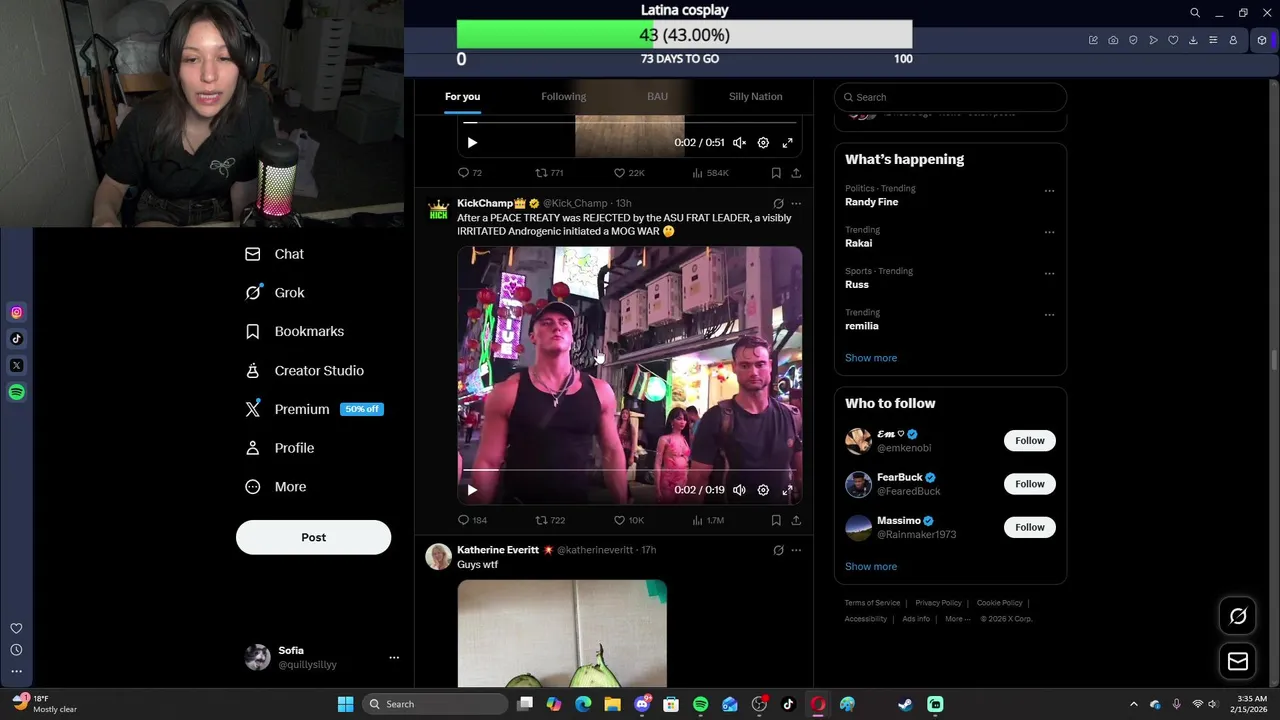Repost the KickChamp post
Viewport: 1280px width, 720px height.
[550, 520]
